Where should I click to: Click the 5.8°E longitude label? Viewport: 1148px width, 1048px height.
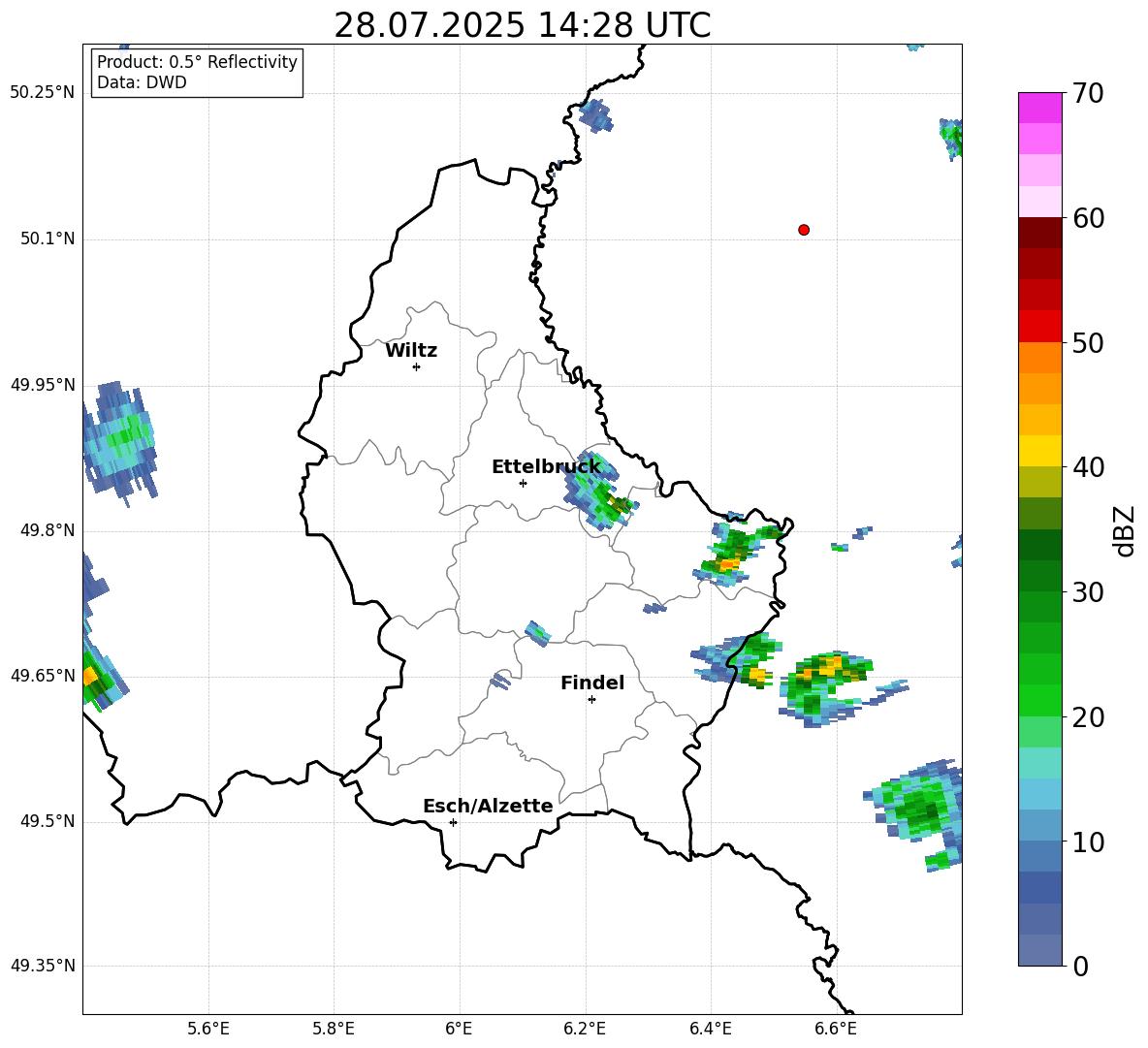(334, 1029)
